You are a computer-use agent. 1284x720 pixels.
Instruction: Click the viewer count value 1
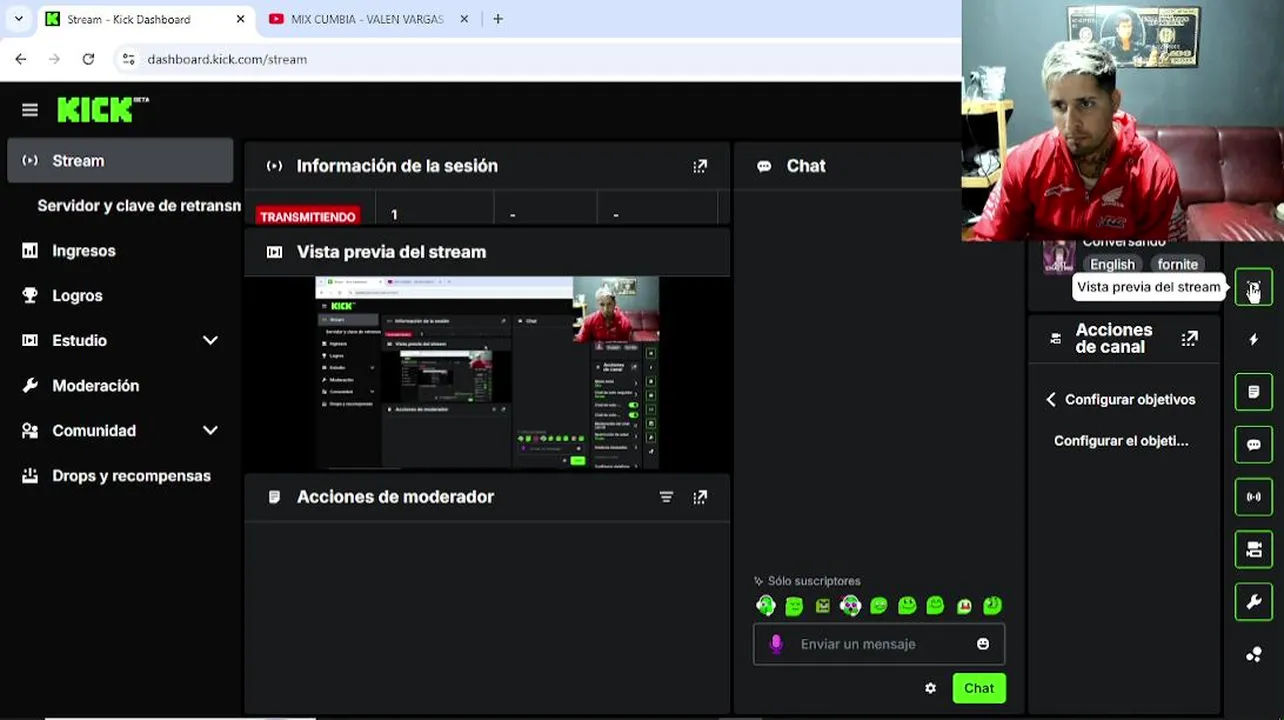point(394,215)
